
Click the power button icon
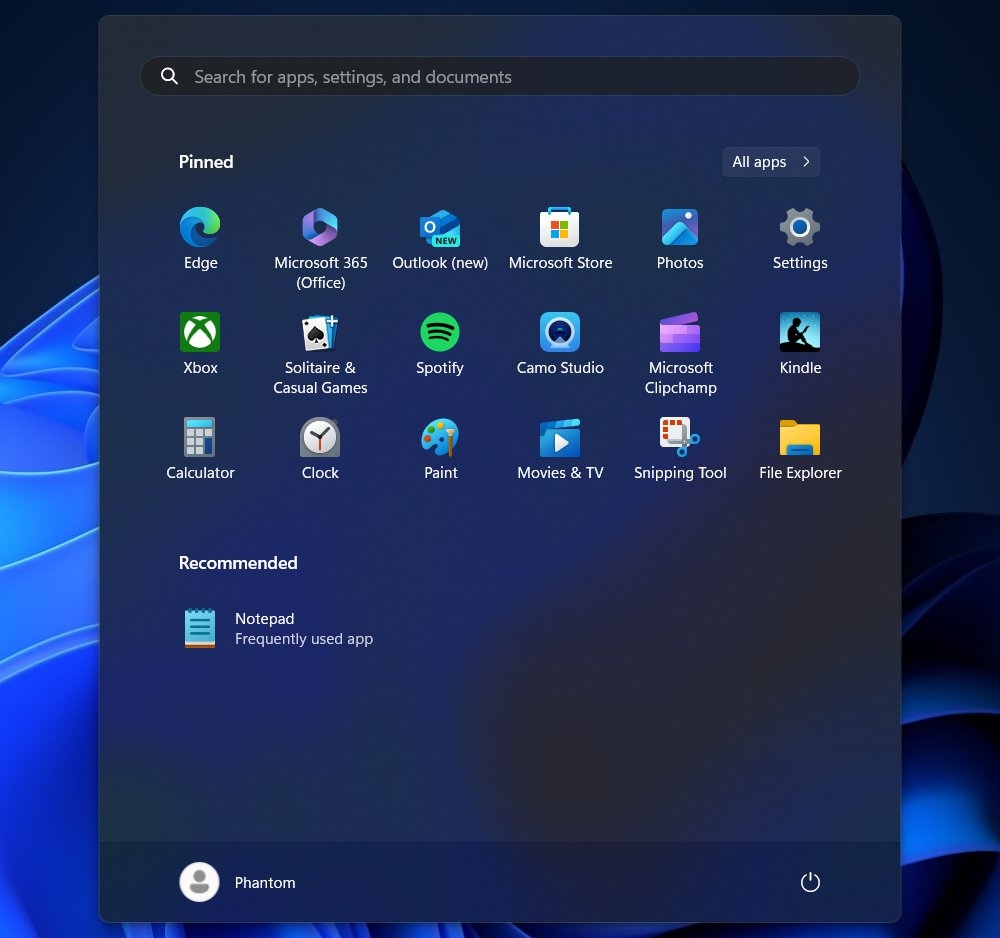point(810,883)
